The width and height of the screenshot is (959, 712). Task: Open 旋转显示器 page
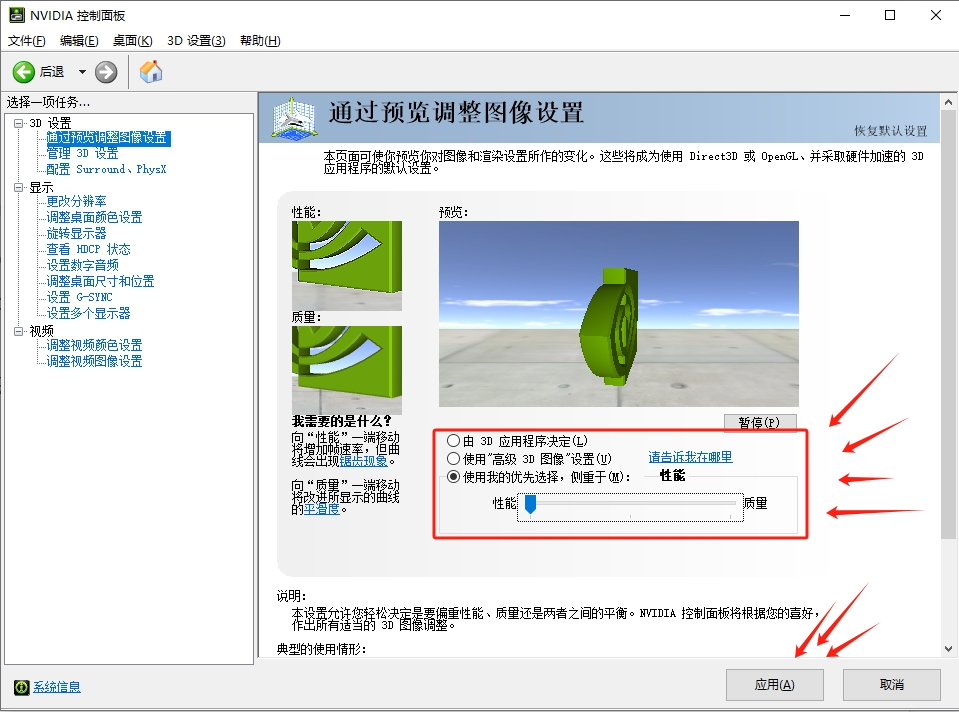pyautogui.click(x=76, y=233)
